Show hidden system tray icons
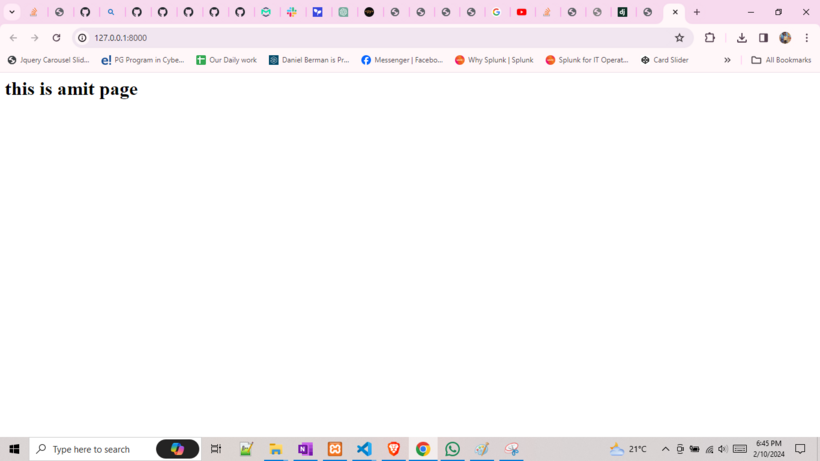Viewport: 820px width, 461px height. point(665,449)
